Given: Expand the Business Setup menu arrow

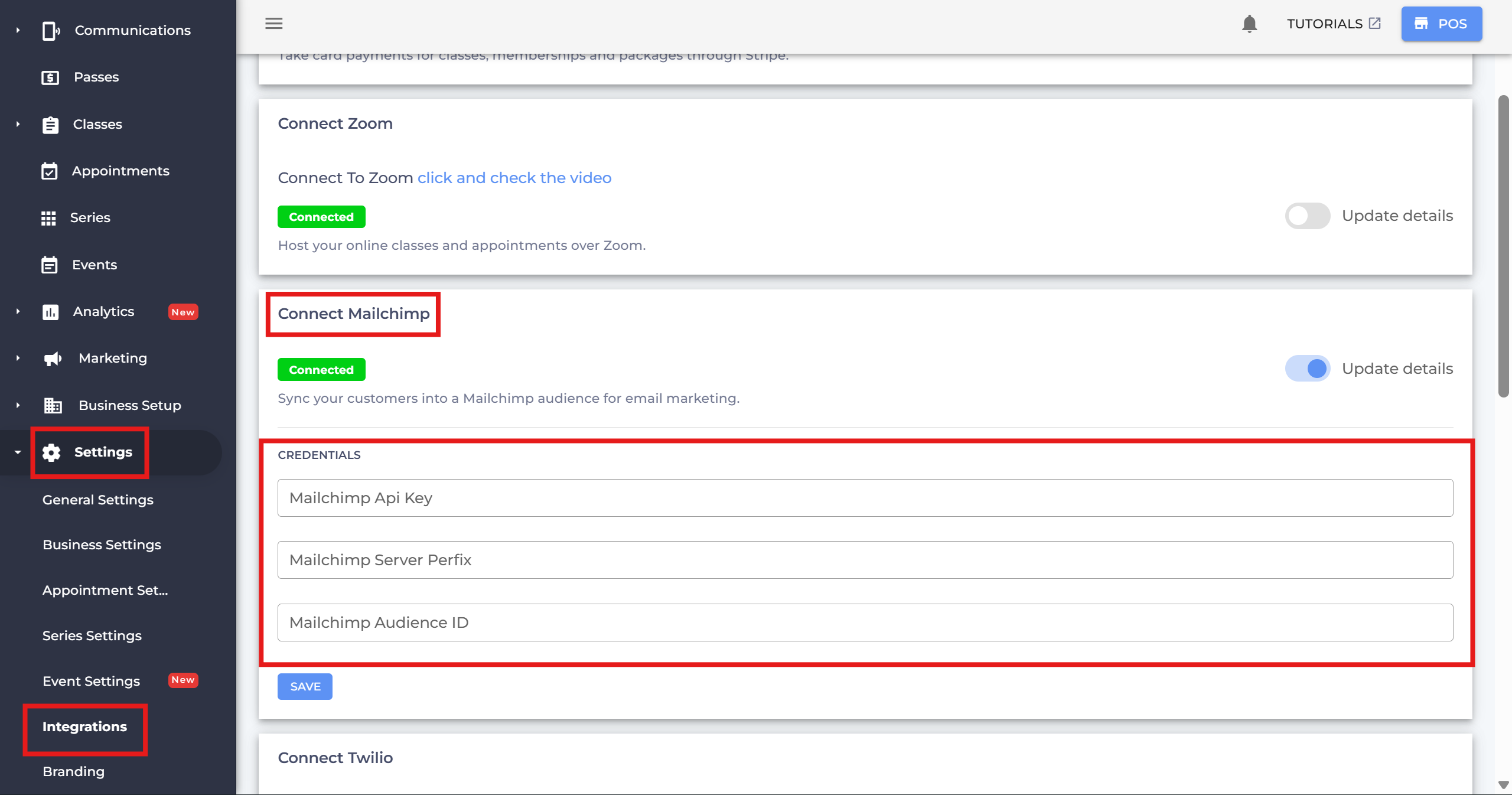Looking at the screenshot, I should [x=18, y=405].
